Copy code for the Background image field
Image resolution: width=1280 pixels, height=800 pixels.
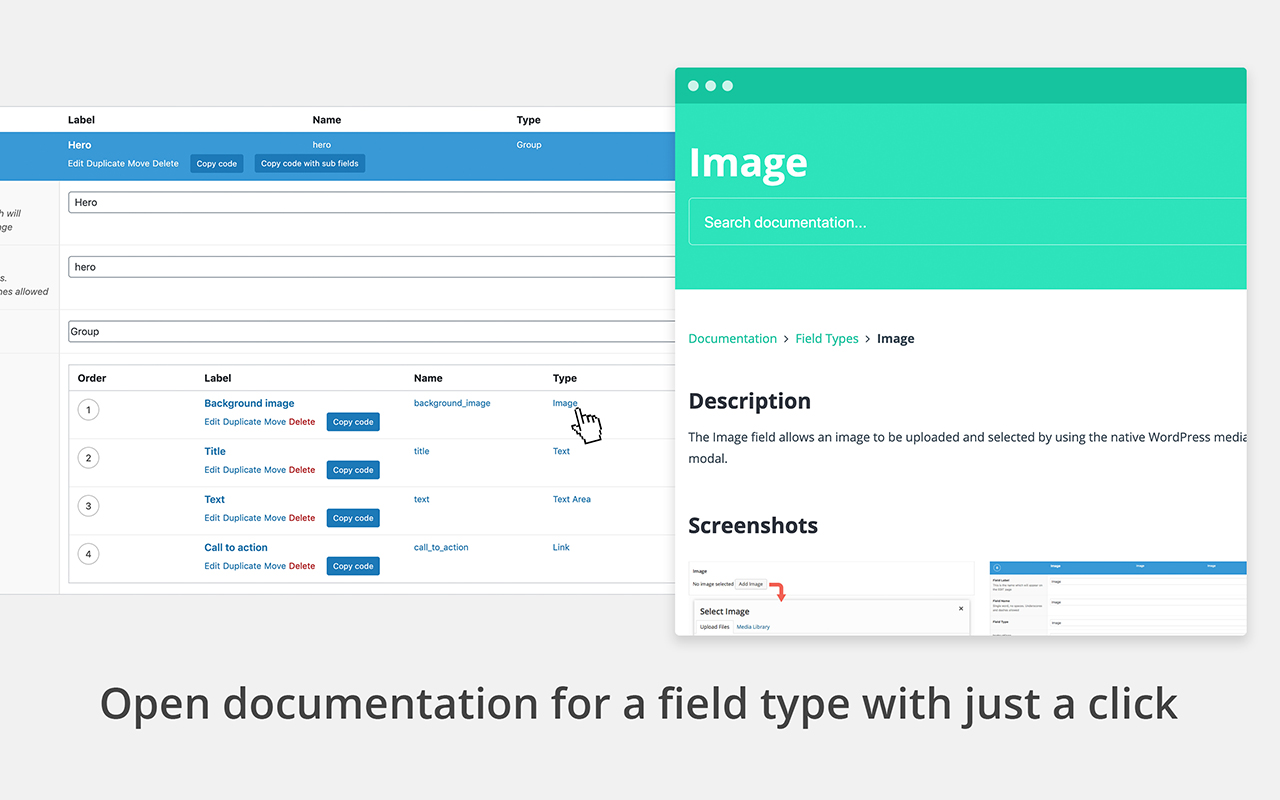point(352,421)
